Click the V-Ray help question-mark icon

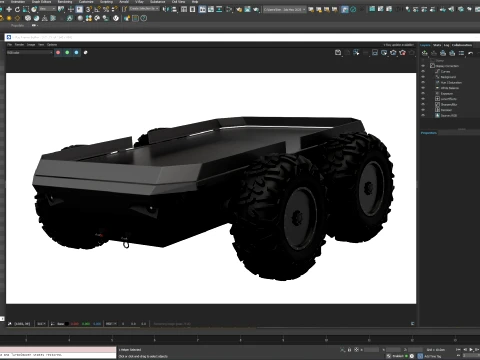point(144,18)
